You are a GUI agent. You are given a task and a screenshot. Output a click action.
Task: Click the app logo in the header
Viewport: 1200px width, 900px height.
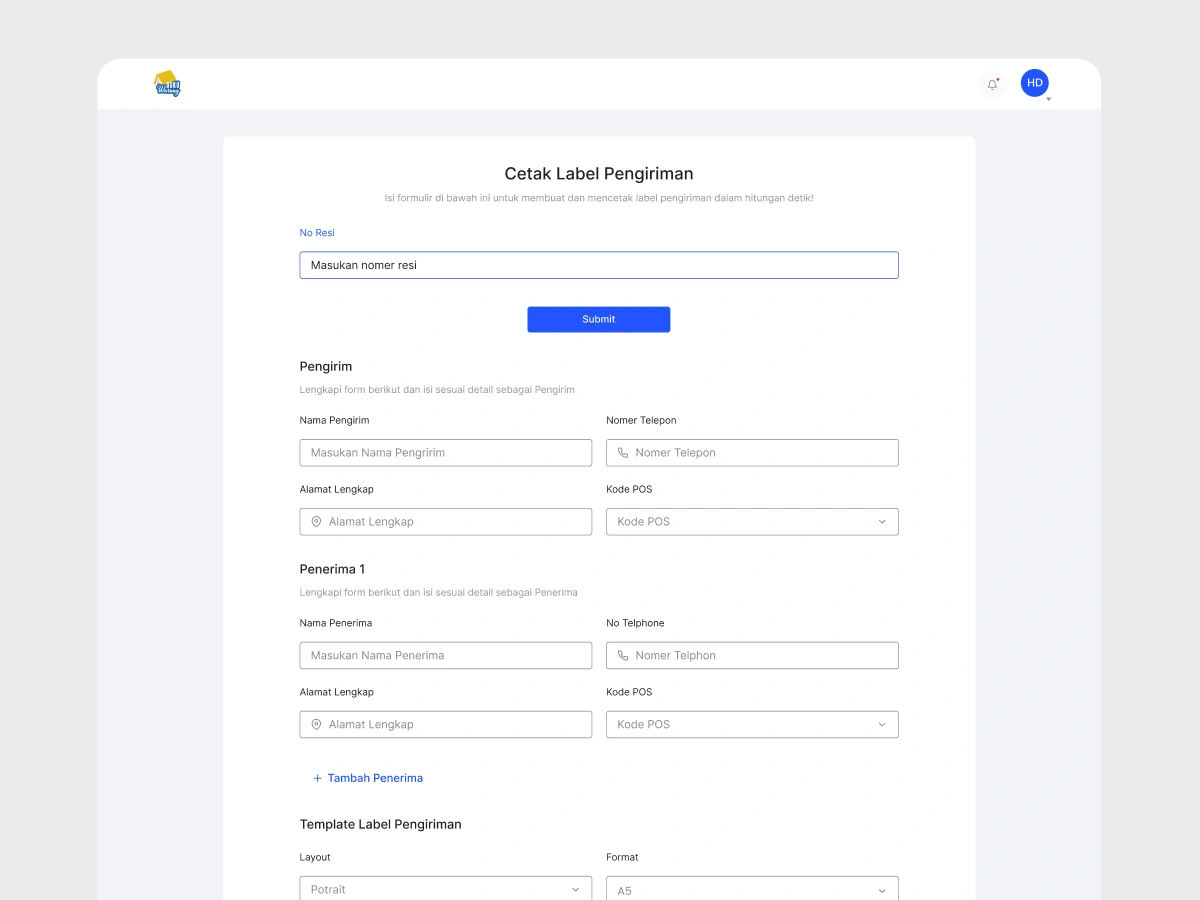[168, 84]
